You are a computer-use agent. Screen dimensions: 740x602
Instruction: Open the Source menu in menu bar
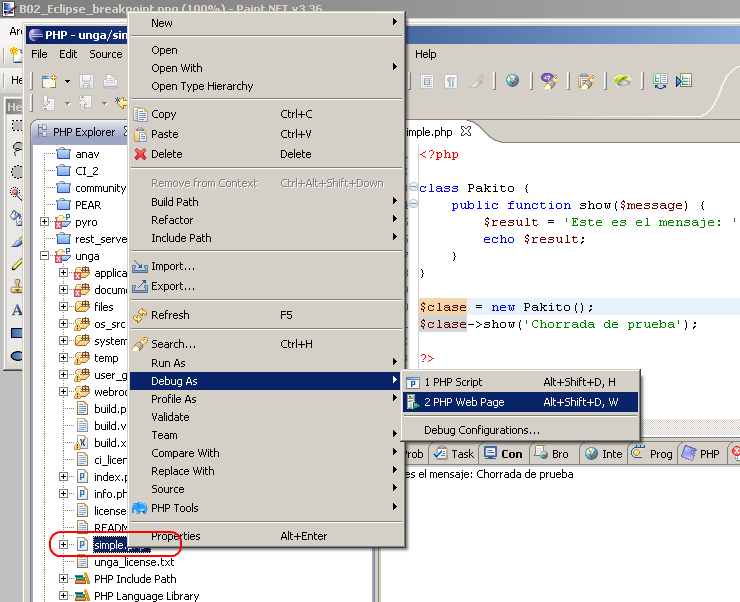click(106, 54)
